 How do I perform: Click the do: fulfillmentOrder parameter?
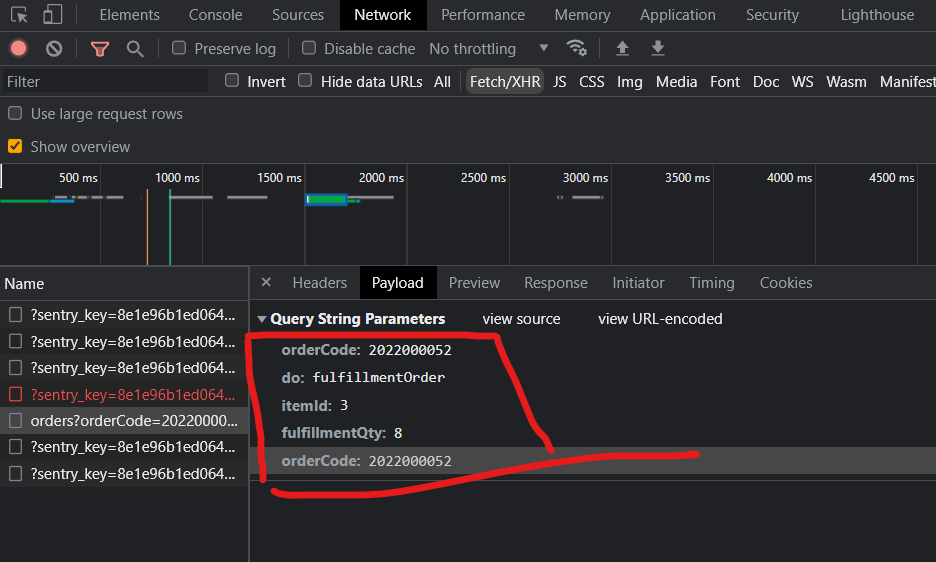(x=363, y=377)
